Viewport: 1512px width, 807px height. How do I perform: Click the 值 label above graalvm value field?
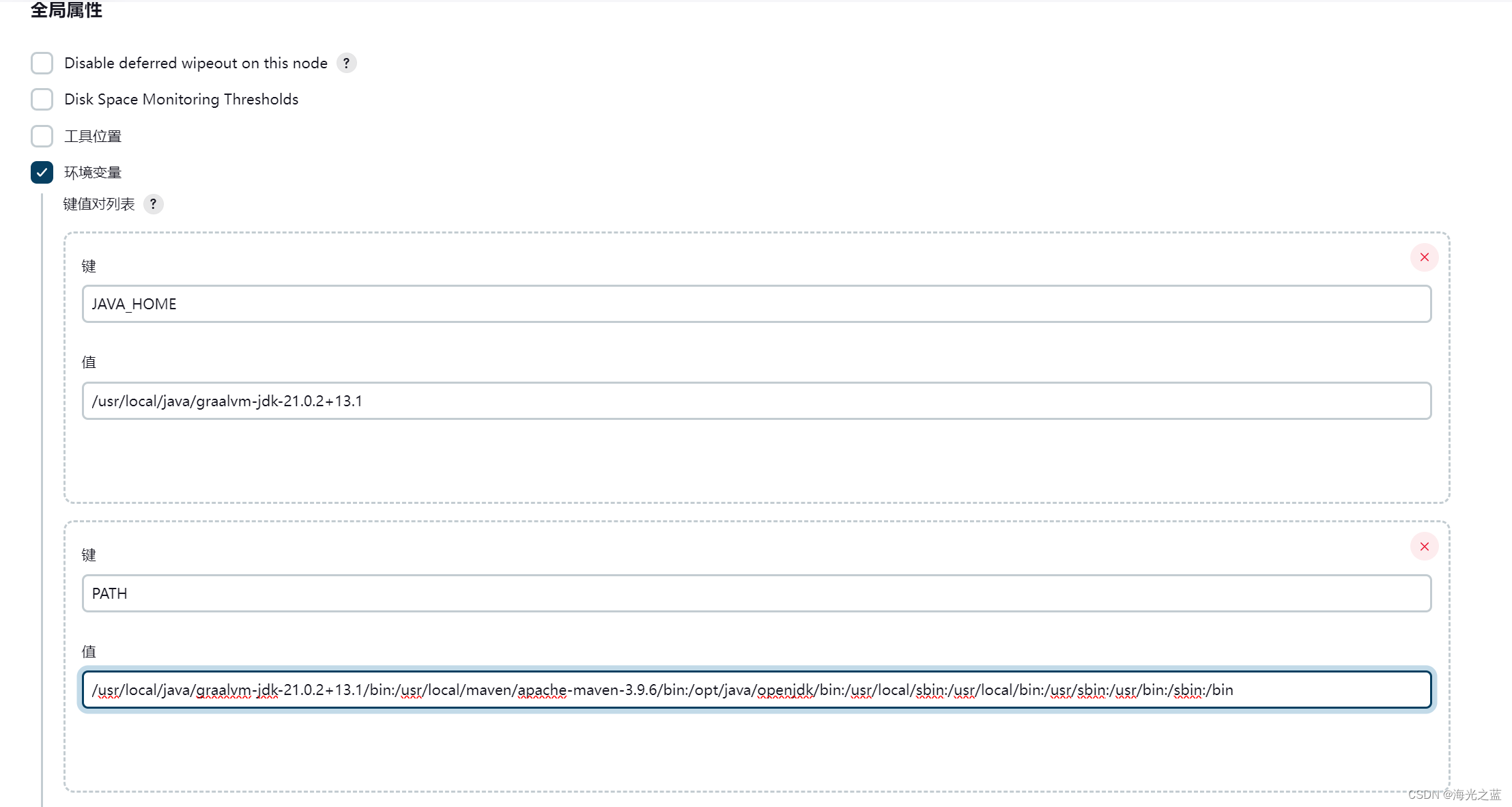(x=89, y=363)
